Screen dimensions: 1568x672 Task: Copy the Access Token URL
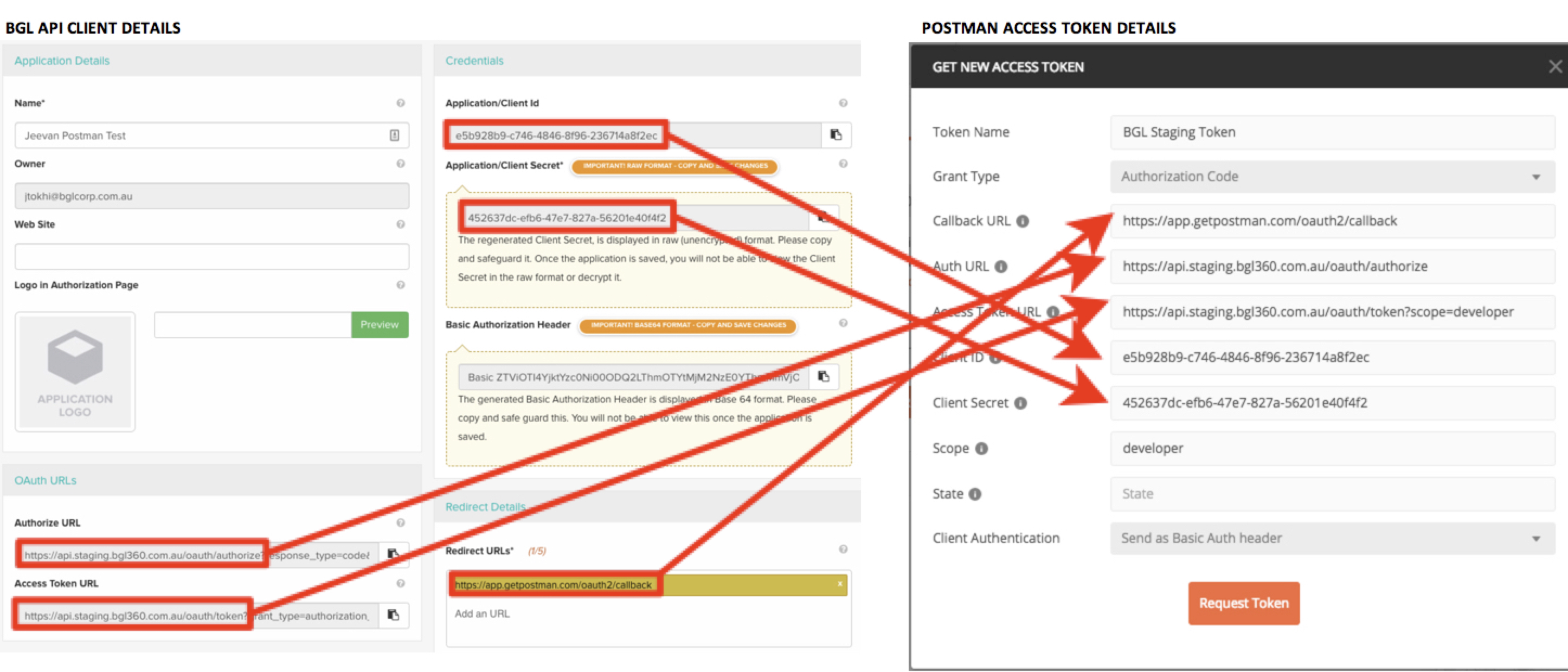pos(393,615)
